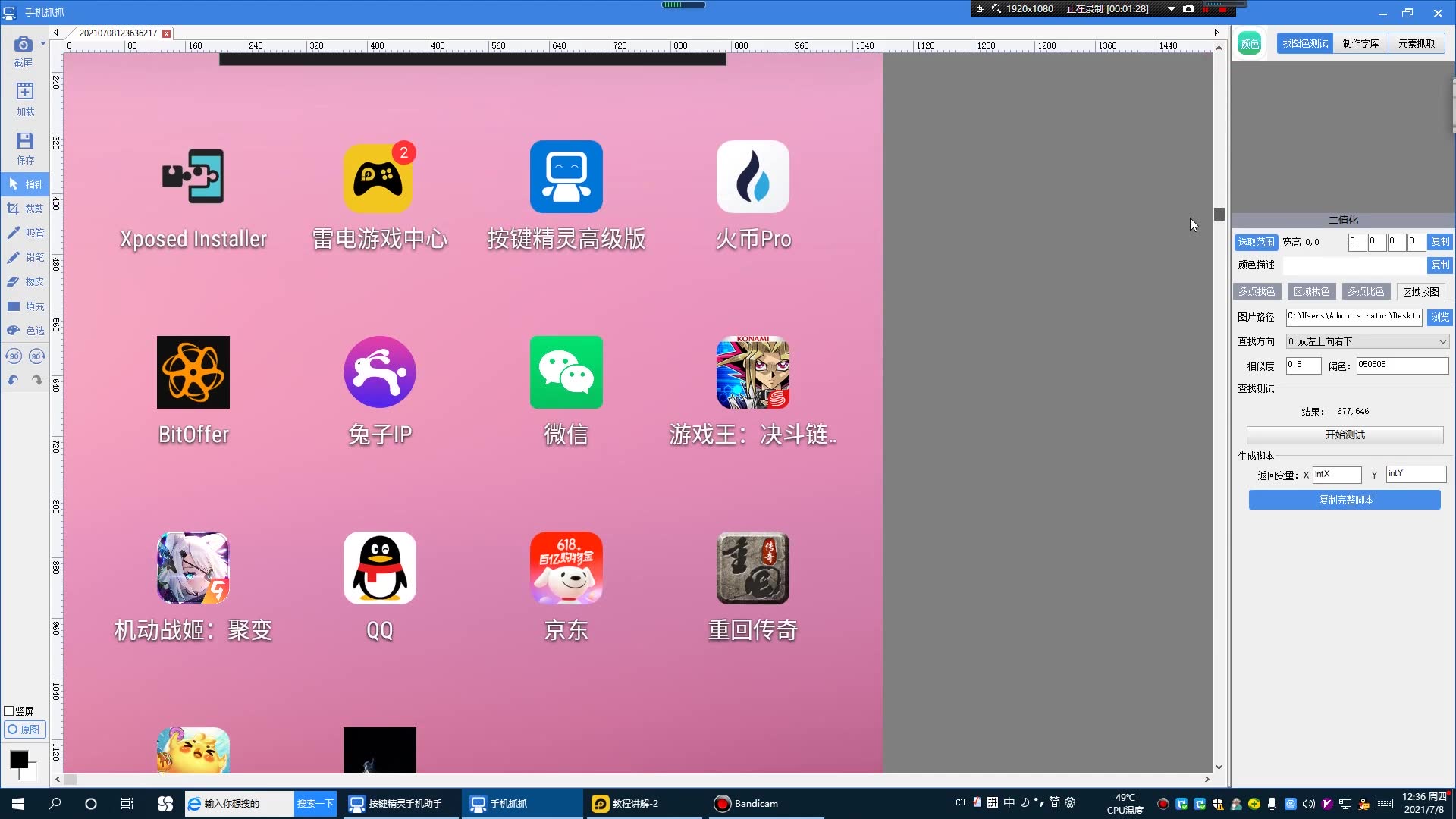Click the 加载 load image icon
1456x819 pixels.
pyautogui.click(x=24, y=92)
